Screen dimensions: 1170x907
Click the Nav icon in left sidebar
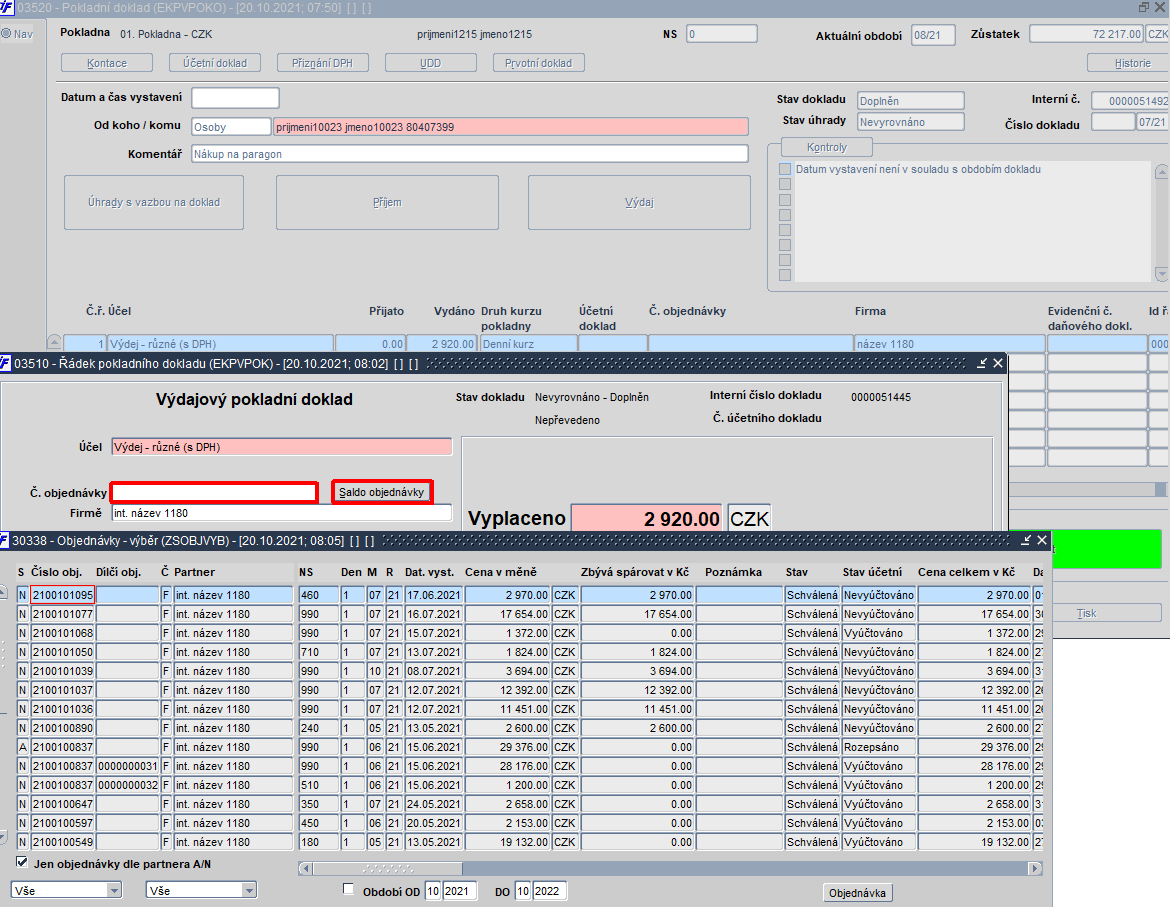tap(6, 34)
